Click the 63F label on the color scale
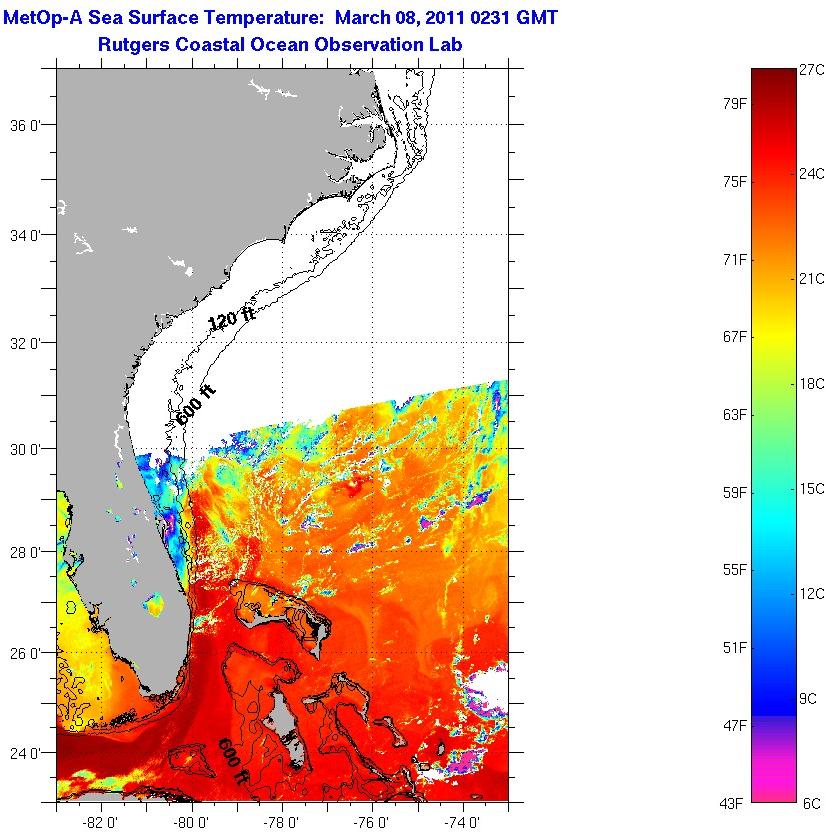 click(735, 414)
